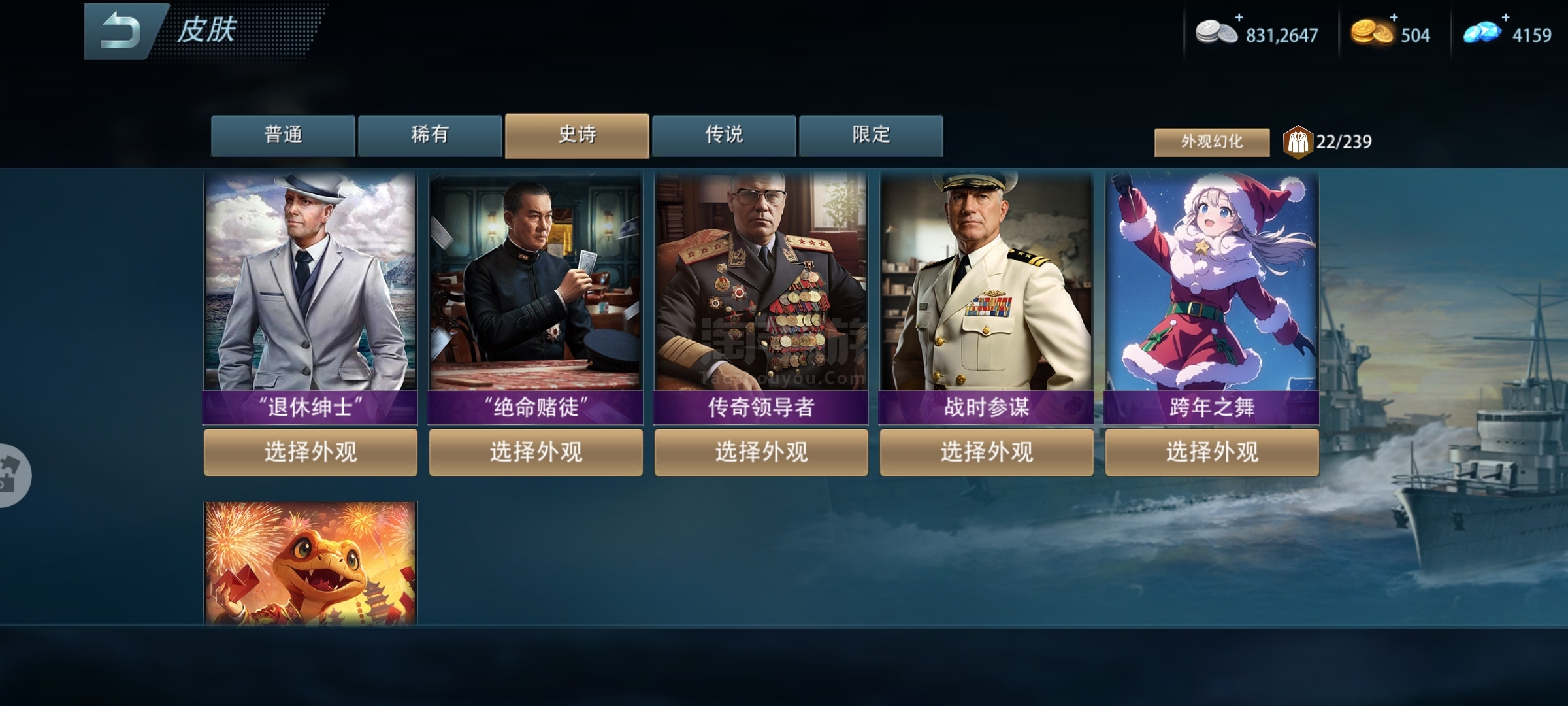Add diamonds via plus above 4159
Image resolution: width=1568 pixels, height=706 pixels.
1505,17
